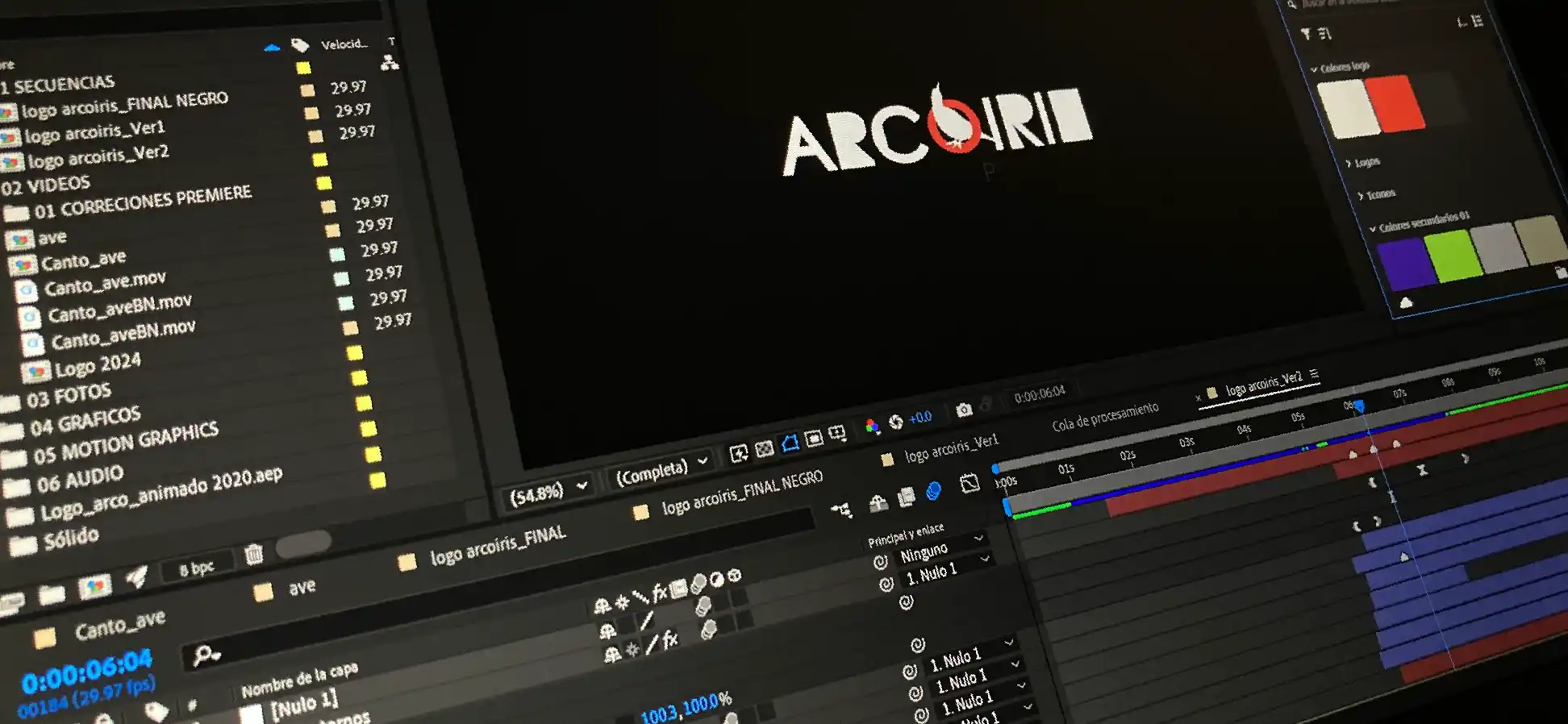
Task: Toggle the adjustment layer column switch
Action: pyautogui.click(x=716, y=580)
